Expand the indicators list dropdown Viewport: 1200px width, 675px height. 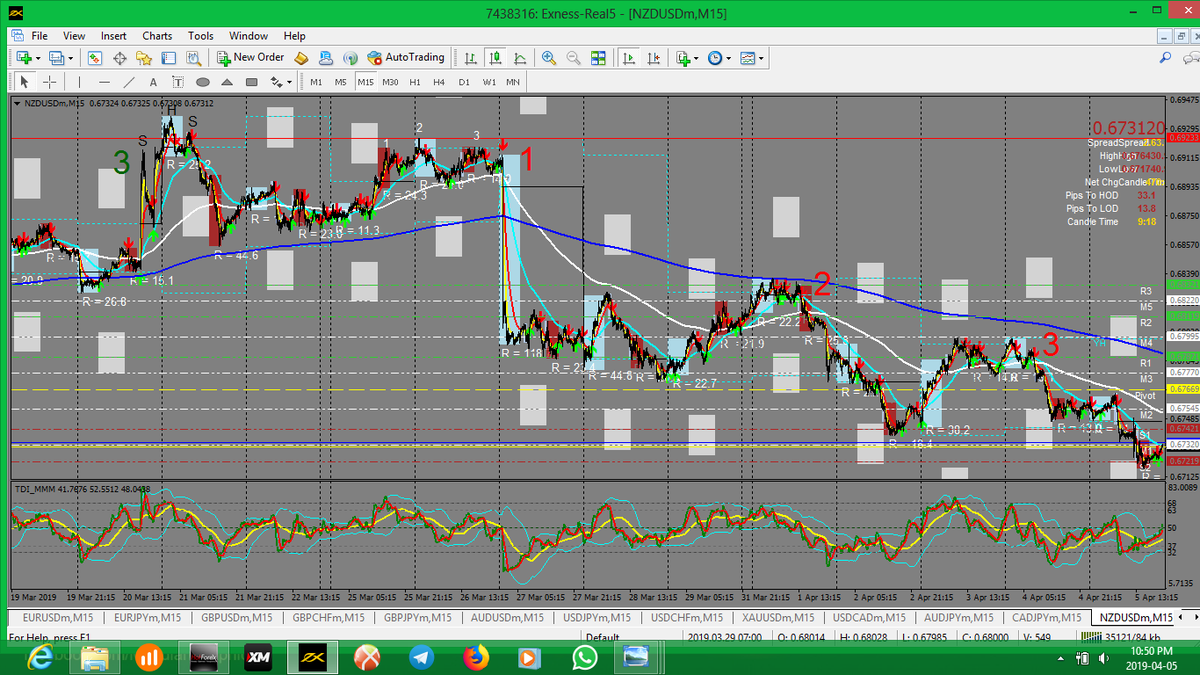697,58
